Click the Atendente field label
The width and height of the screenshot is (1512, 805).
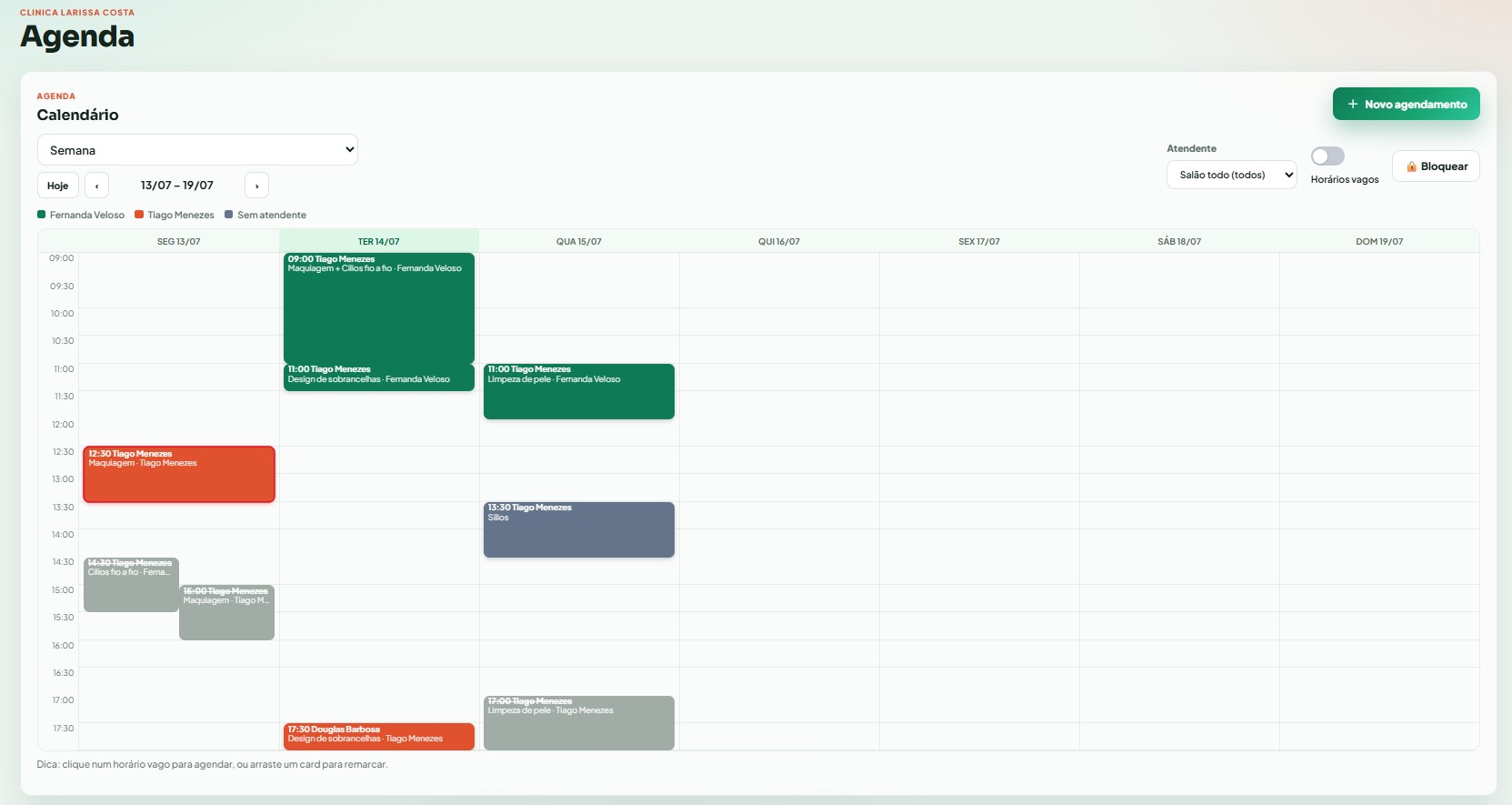click(x=1191, y=148)
